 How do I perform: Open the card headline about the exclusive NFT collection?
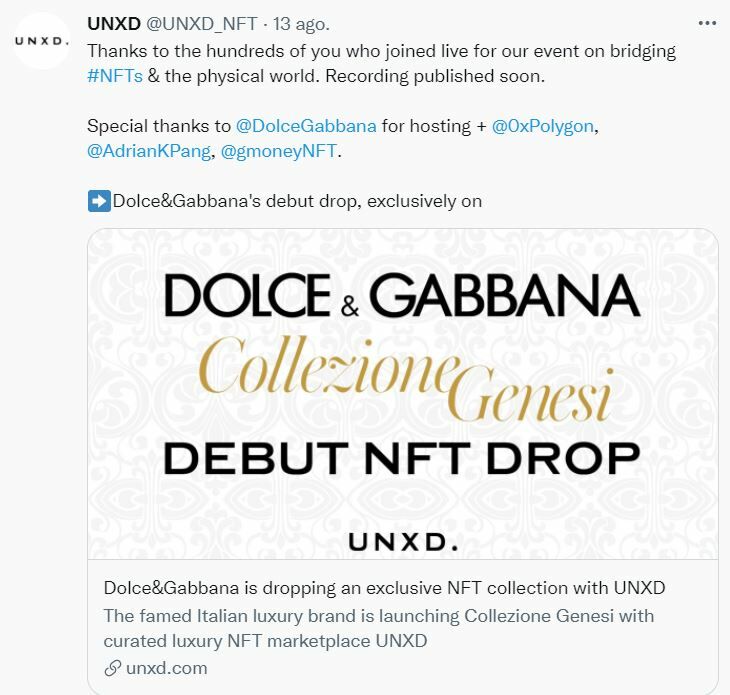(x=384, y=587)
